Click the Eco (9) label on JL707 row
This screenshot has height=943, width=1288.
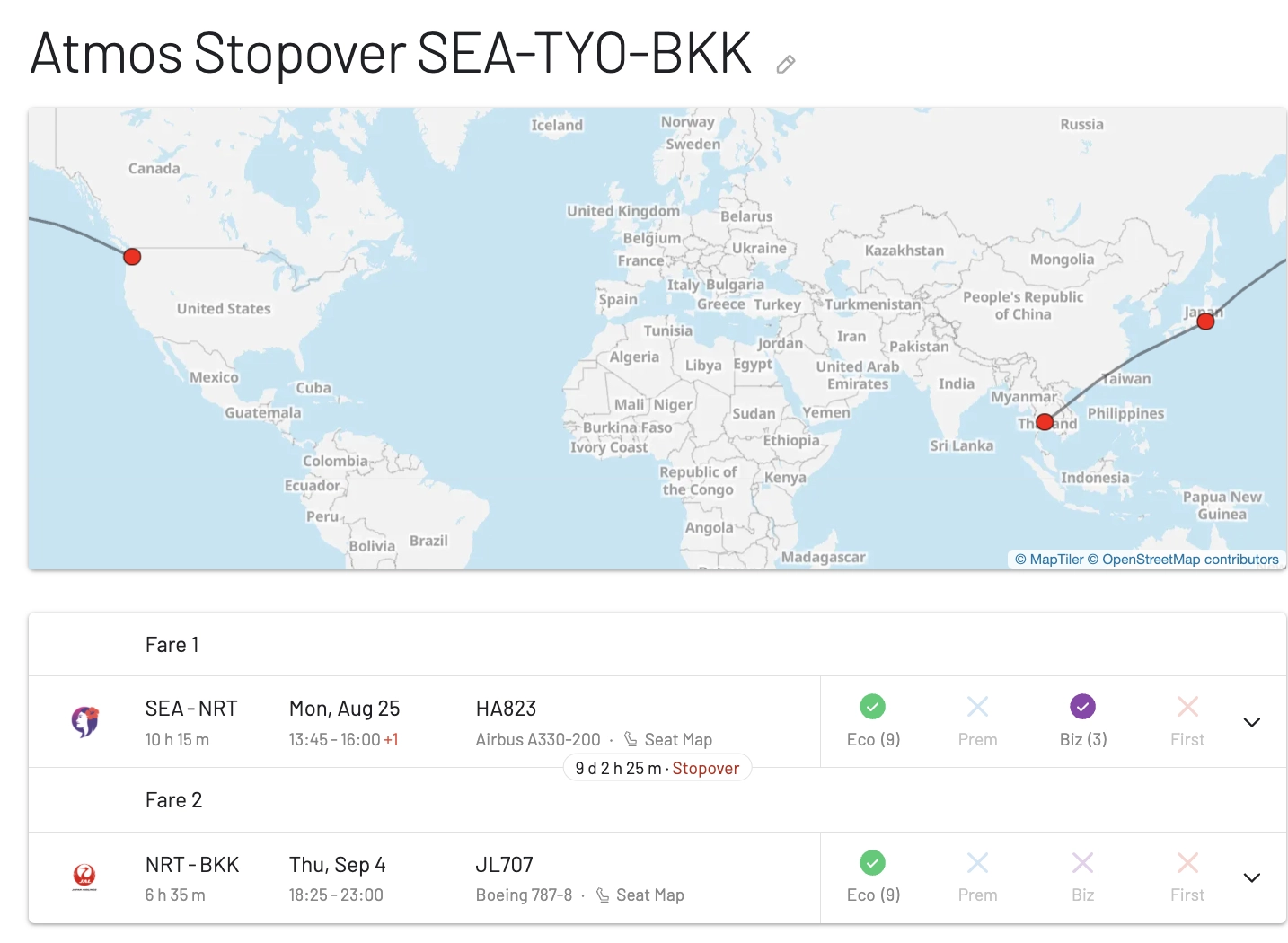pos(873,895)
